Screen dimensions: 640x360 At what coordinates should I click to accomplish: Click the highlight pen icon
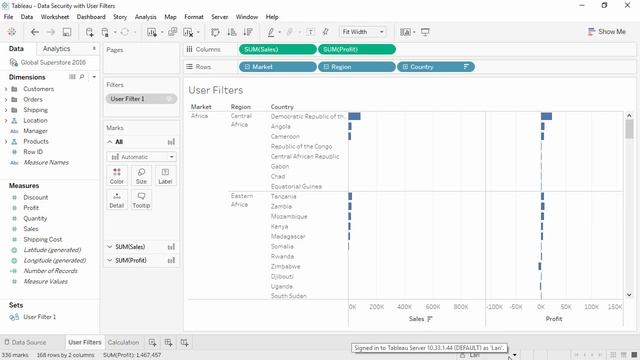tap(271, 32)
